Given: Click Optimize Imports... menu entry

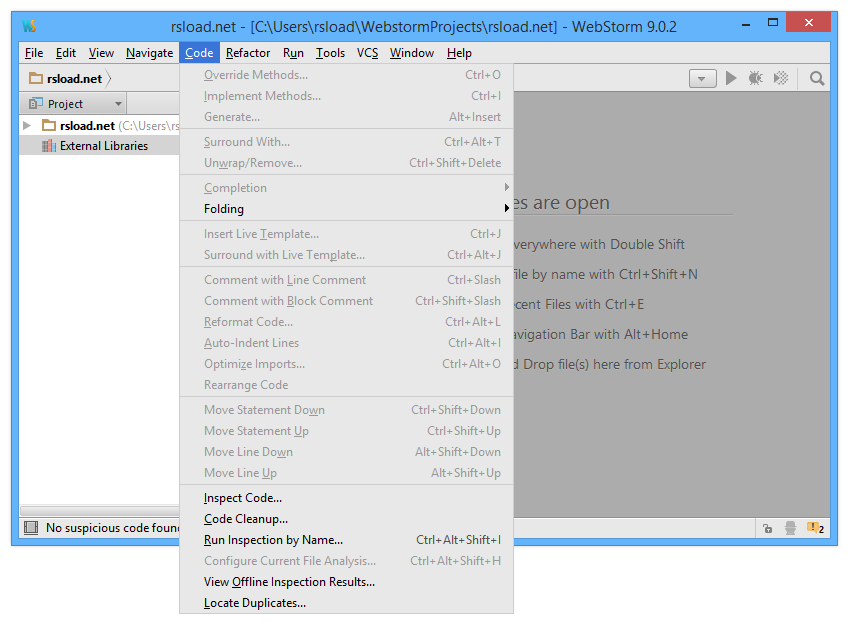Looking at the screenshot, I should point(346,364).
